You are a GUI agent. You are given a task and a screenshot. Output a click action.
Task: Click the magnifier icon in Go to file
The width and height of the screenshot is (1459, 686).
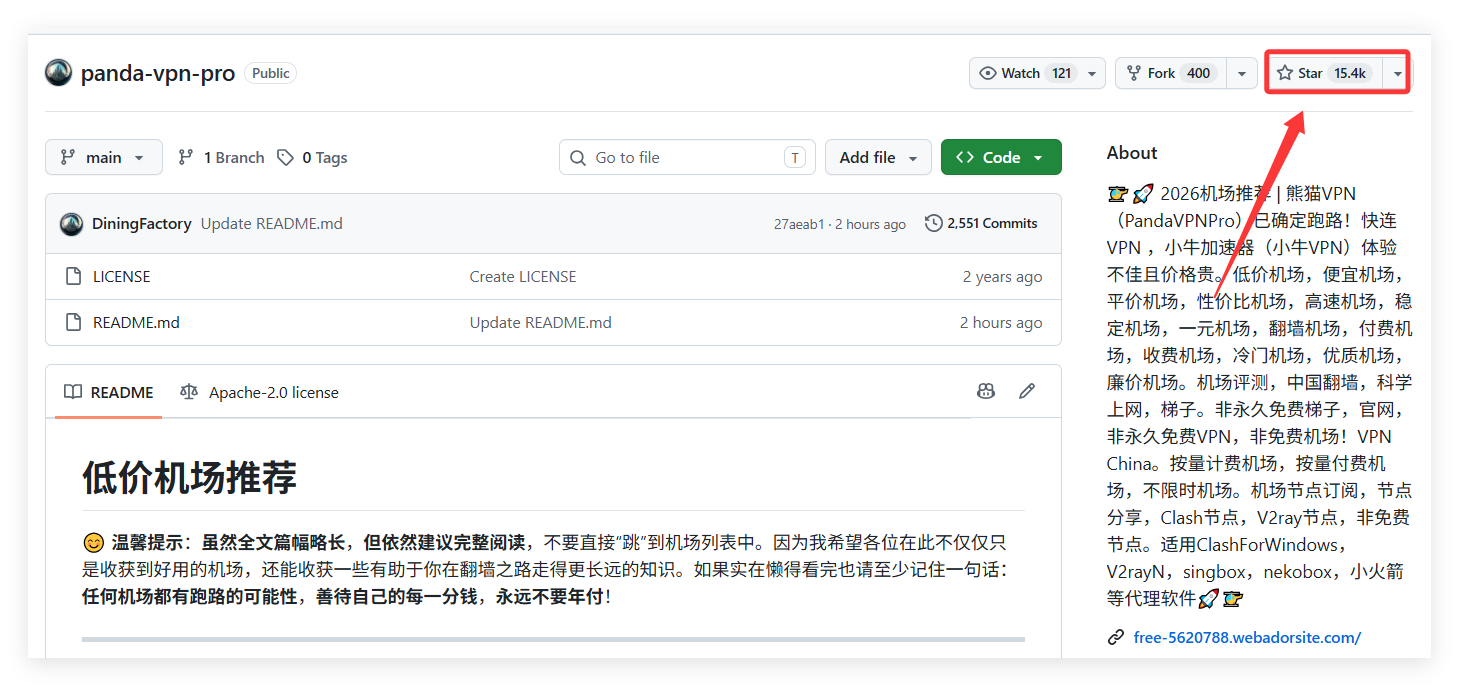pyautogui.click(x=578, y=158)
